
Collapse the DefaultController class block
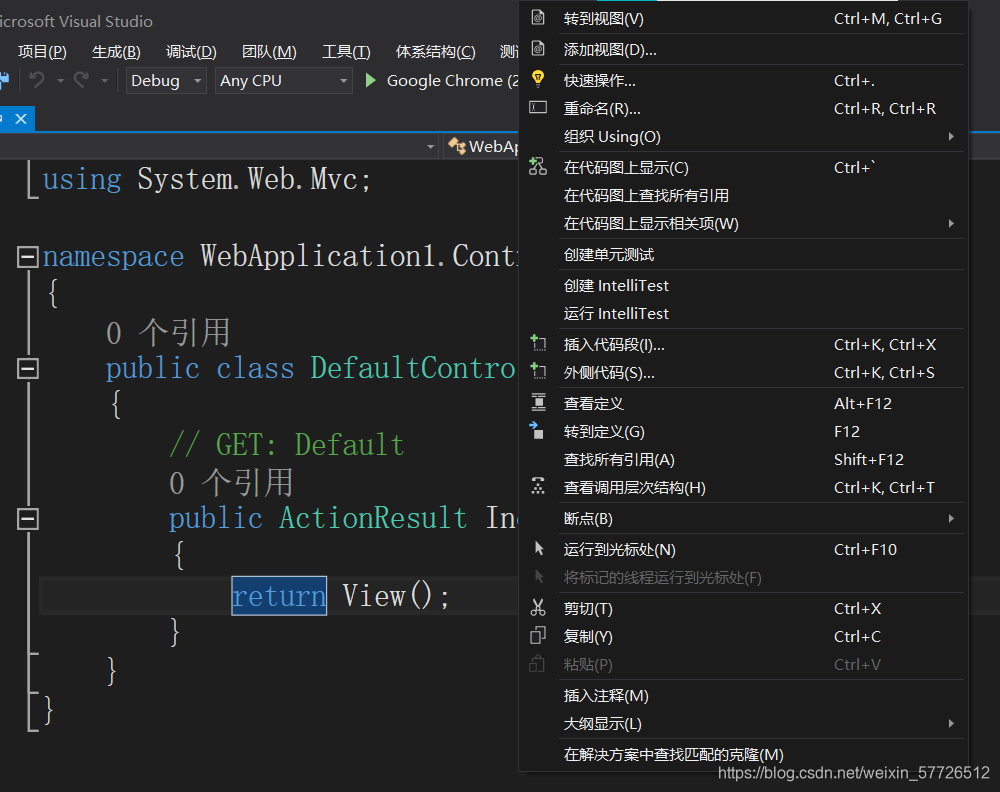tap(27, 369)
